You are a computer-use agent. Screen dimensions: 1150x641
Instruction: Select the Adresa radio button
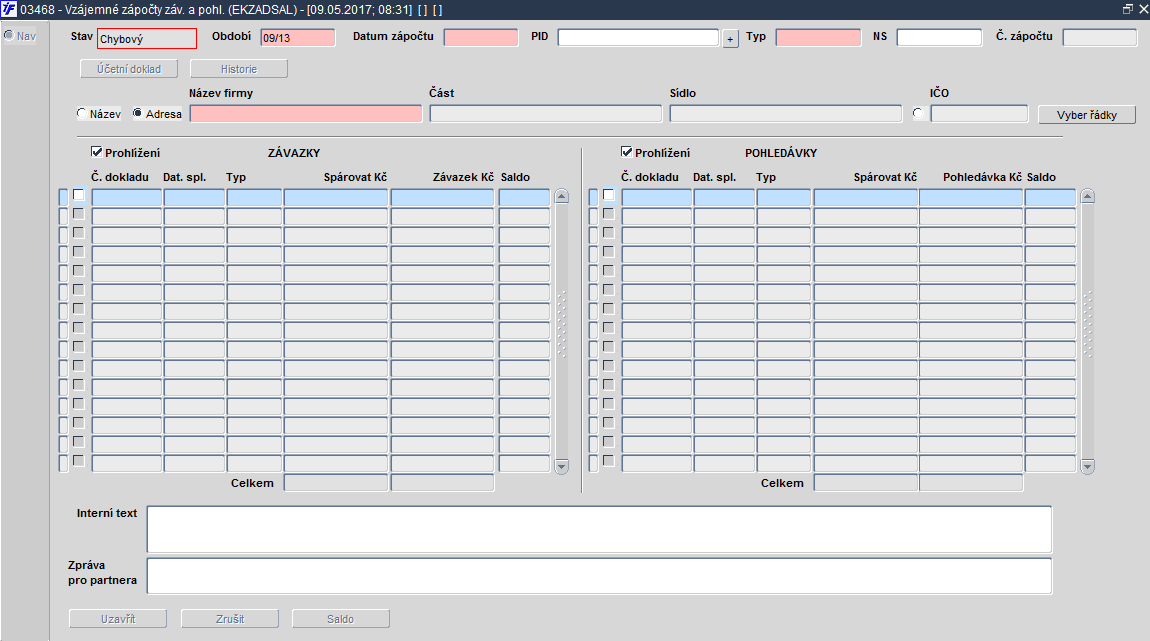(x=137, y=114)
